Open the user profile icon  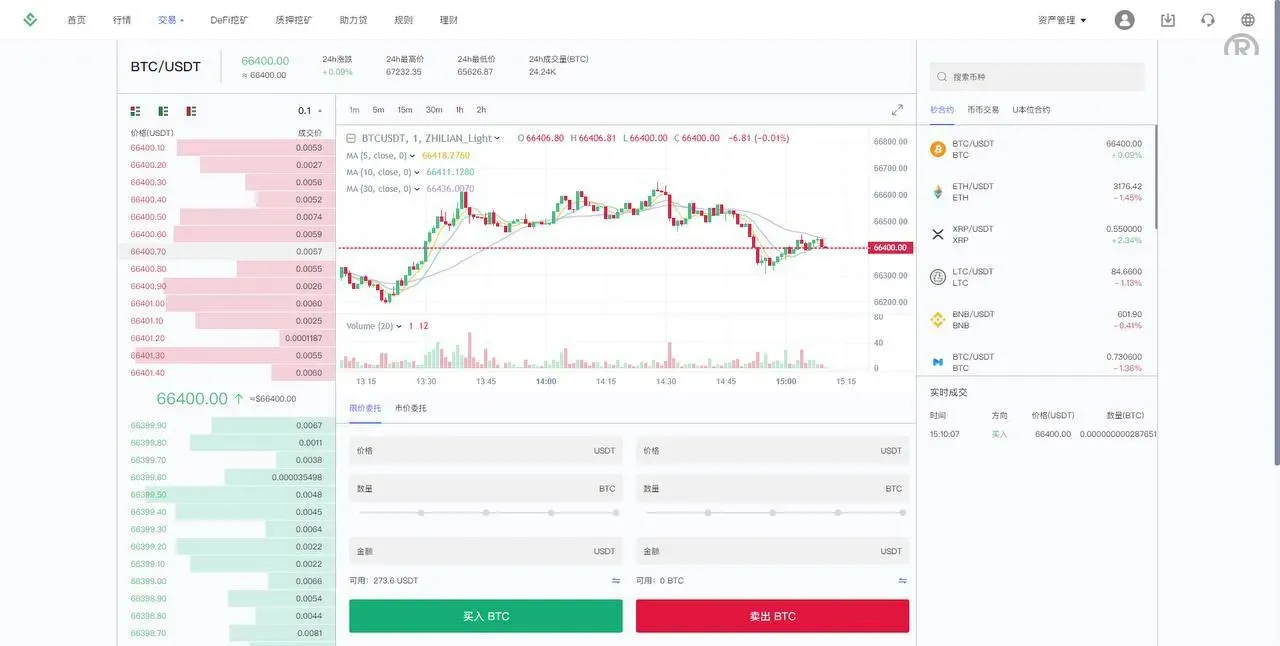click(x=1123, y=18)
